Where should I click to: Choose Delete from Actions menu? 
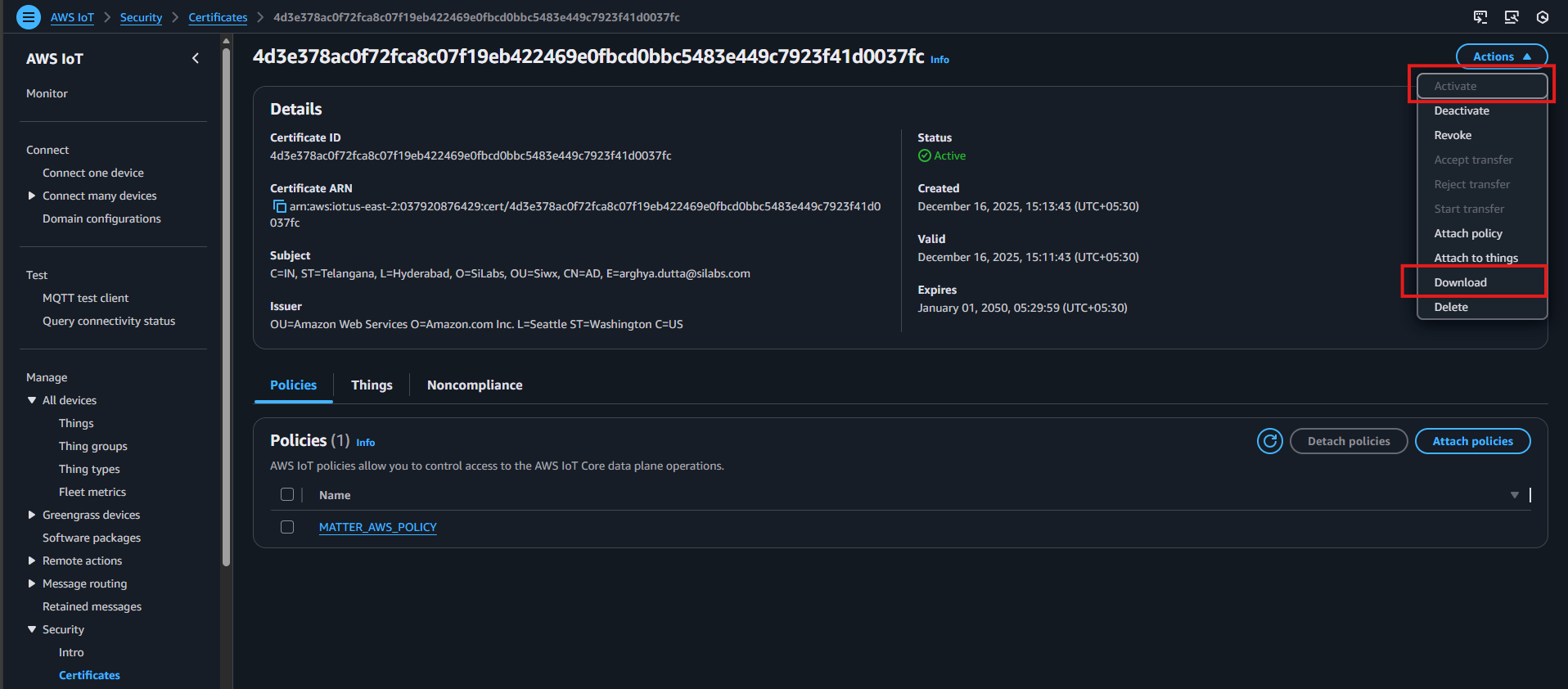click(1482, 307)
